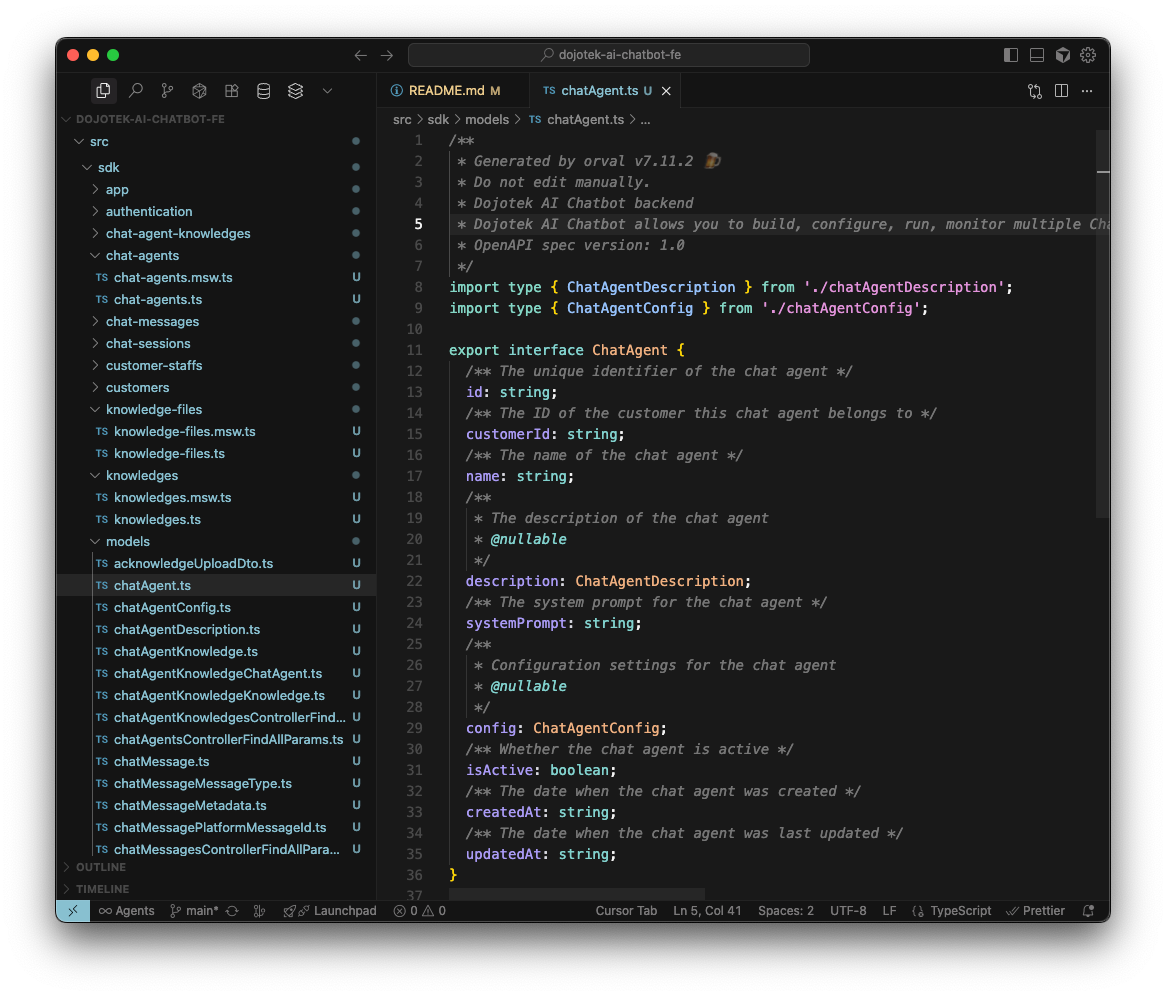The height and width of the screenshot is (996, 1166).
Task: Open the Search view icon
Action: click(x=135, y=91)
